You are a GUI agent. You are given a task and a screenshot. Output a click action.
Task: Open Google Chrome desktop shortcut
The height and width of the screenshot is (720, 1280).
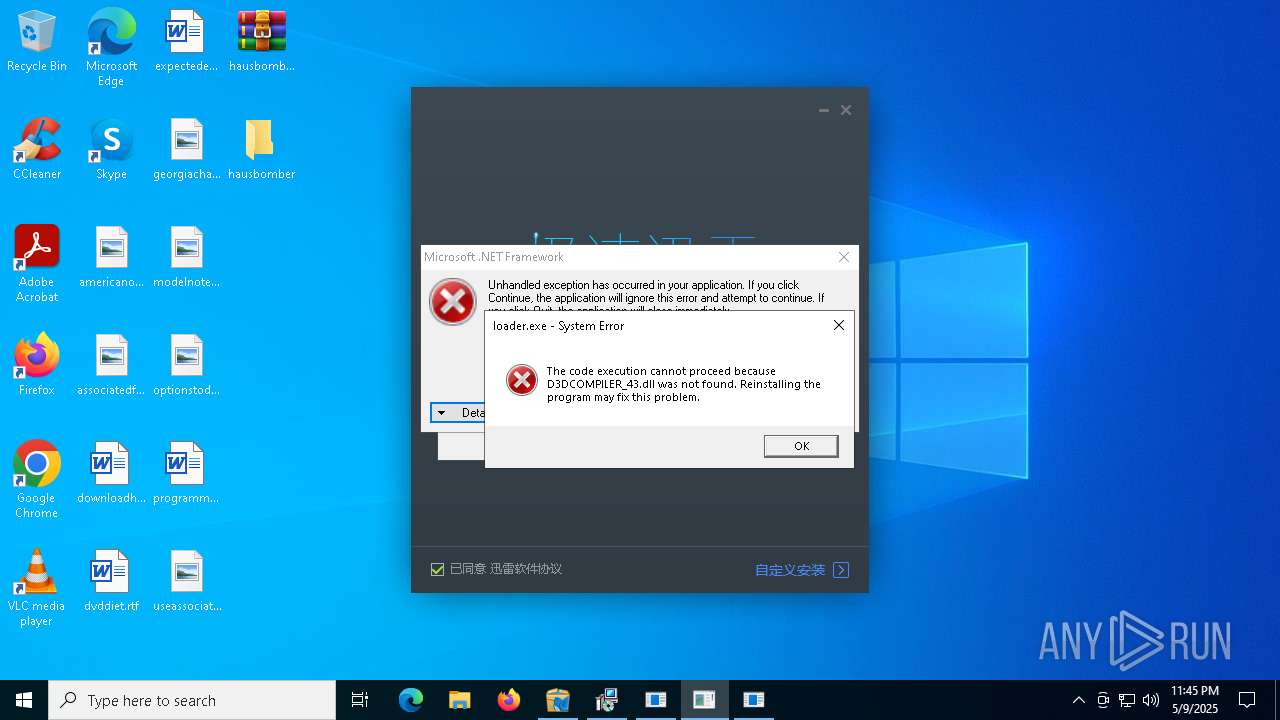(37, 480)
